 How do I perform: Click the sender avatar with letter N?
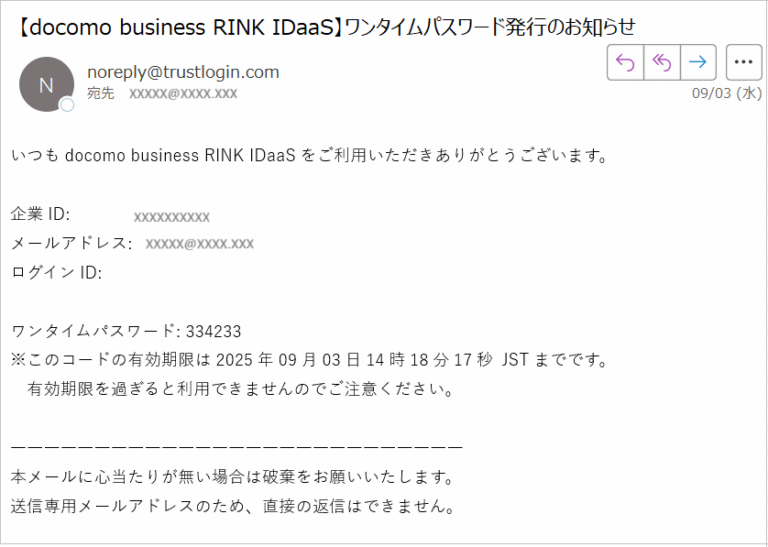(x=47, y=84)
